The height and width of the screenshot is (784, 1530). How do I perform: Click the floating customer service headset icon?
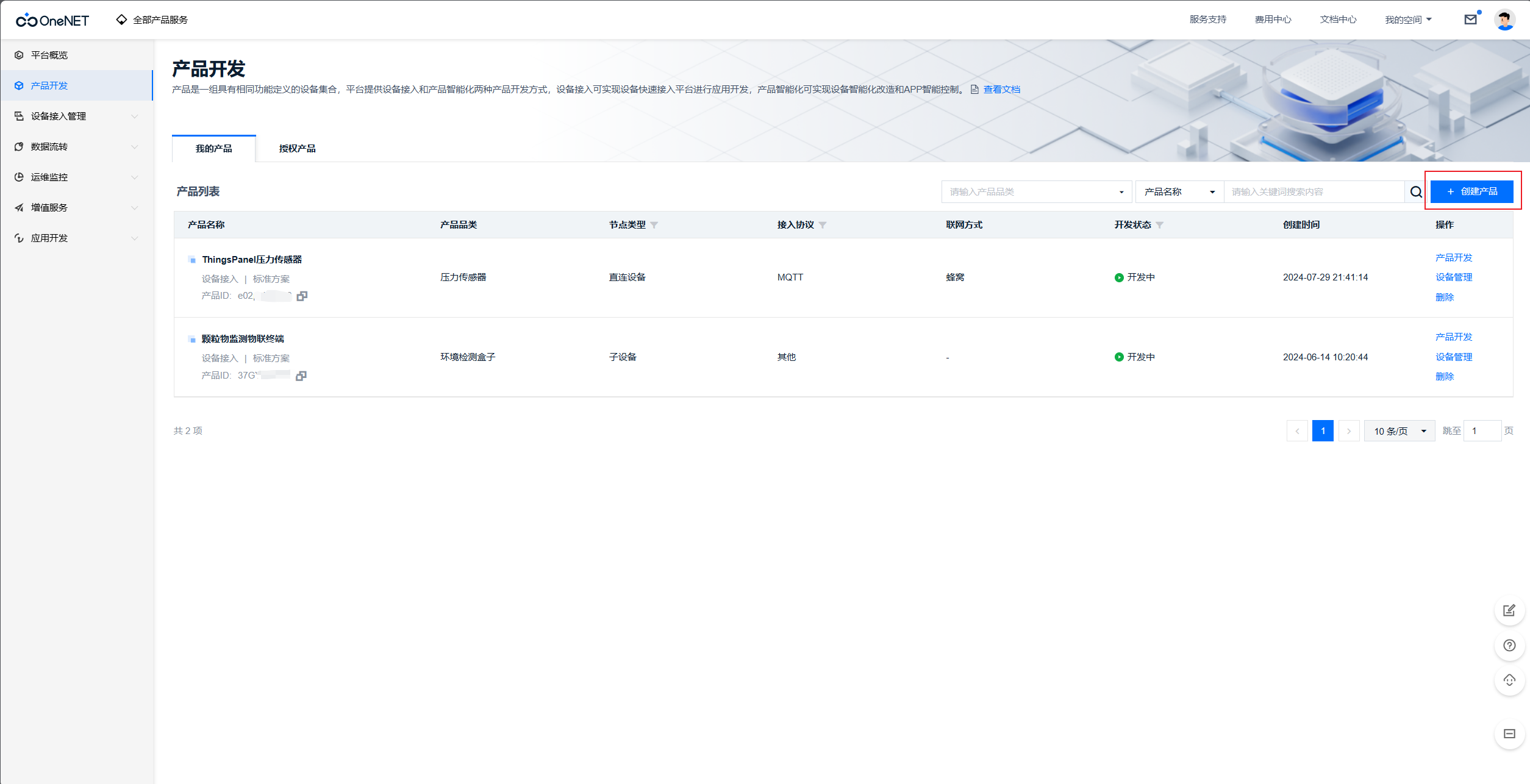(1509, 680)
